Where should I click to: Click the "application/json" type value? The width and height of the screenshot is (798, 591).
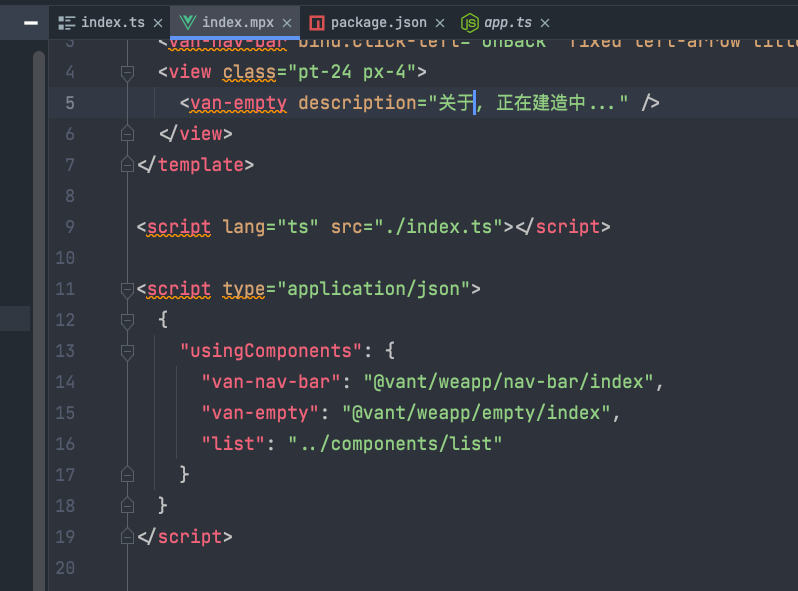pyautogui.click(x=374, y=289)
